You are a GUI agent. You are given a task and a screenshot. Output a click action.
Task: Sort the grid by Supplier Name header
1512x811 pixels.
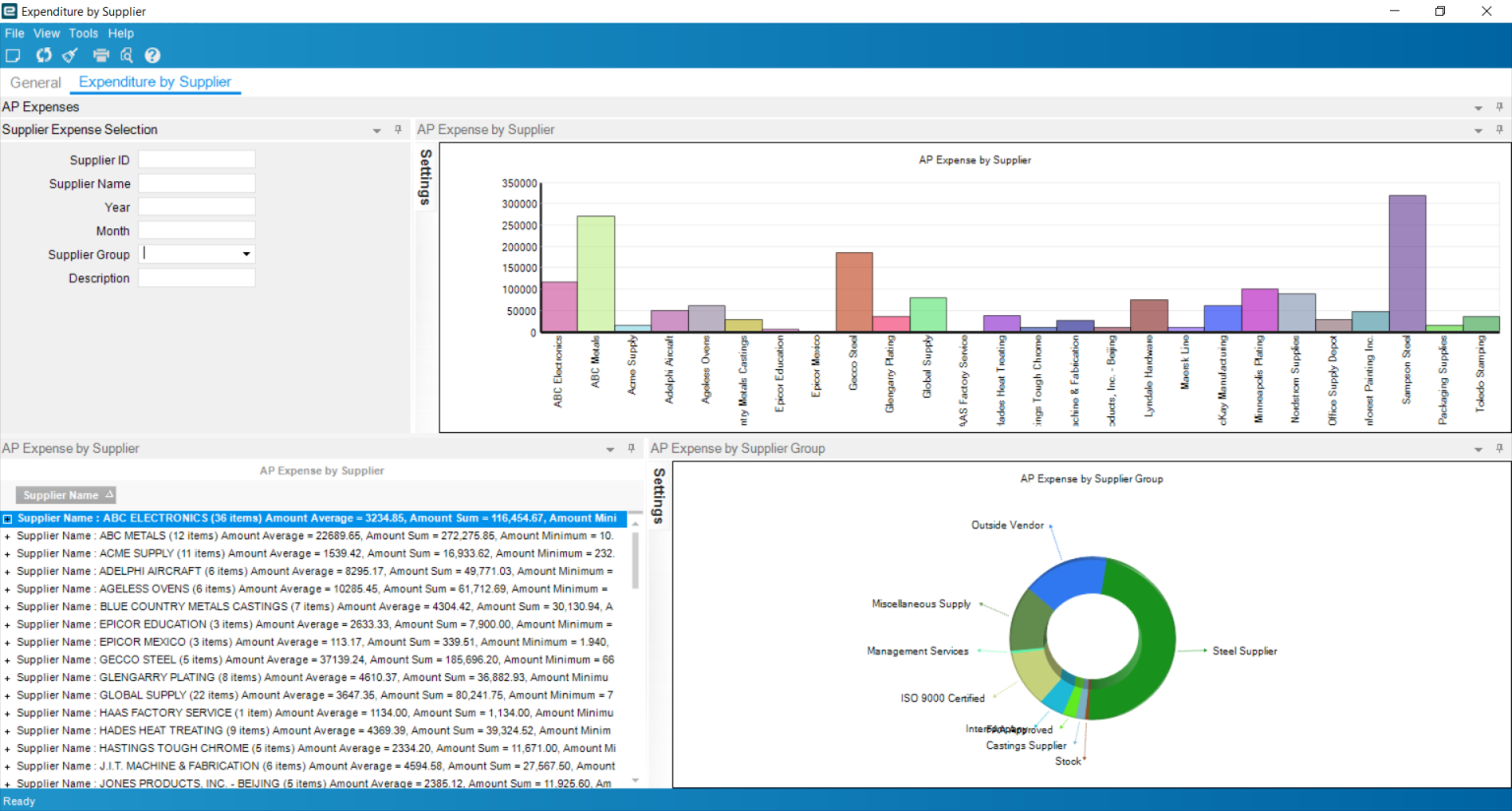[x=65, y=494]
